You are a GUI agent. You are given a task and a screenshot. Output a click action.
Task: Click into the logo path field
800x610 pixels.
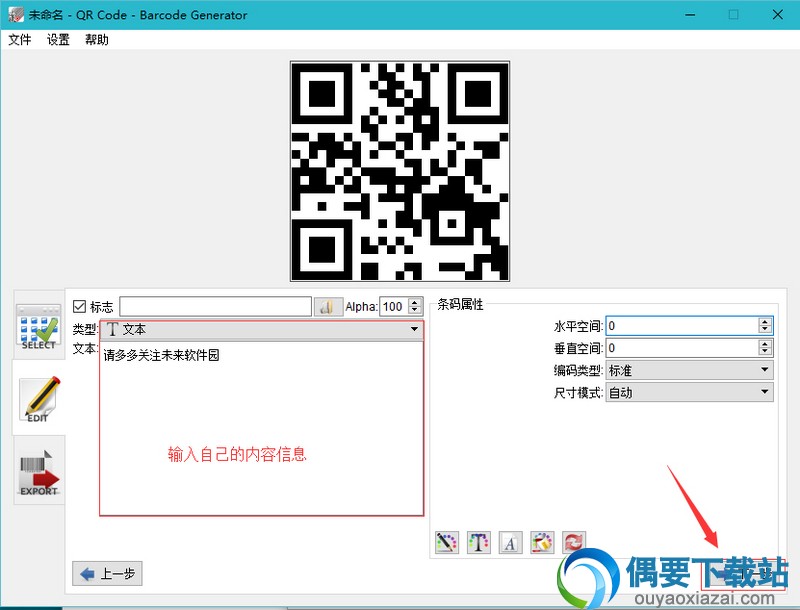pos(215,307)
